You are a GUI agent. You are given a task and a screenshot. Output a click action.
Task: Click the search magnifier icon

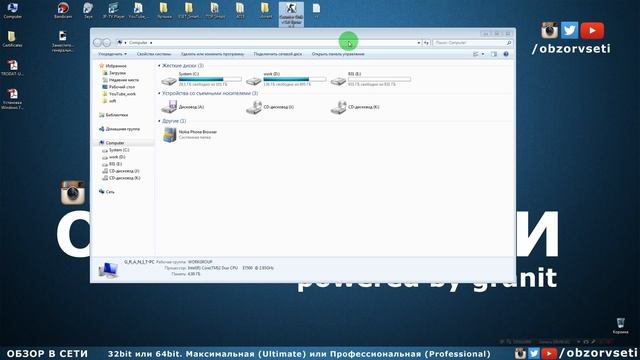tap(509, 42)
